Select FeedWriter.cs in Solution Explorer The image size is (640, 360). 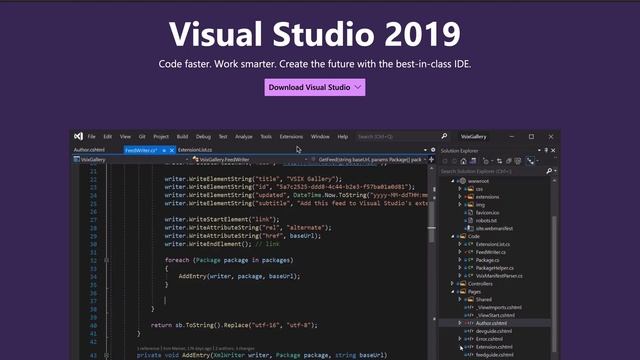(x=491, y=252)
